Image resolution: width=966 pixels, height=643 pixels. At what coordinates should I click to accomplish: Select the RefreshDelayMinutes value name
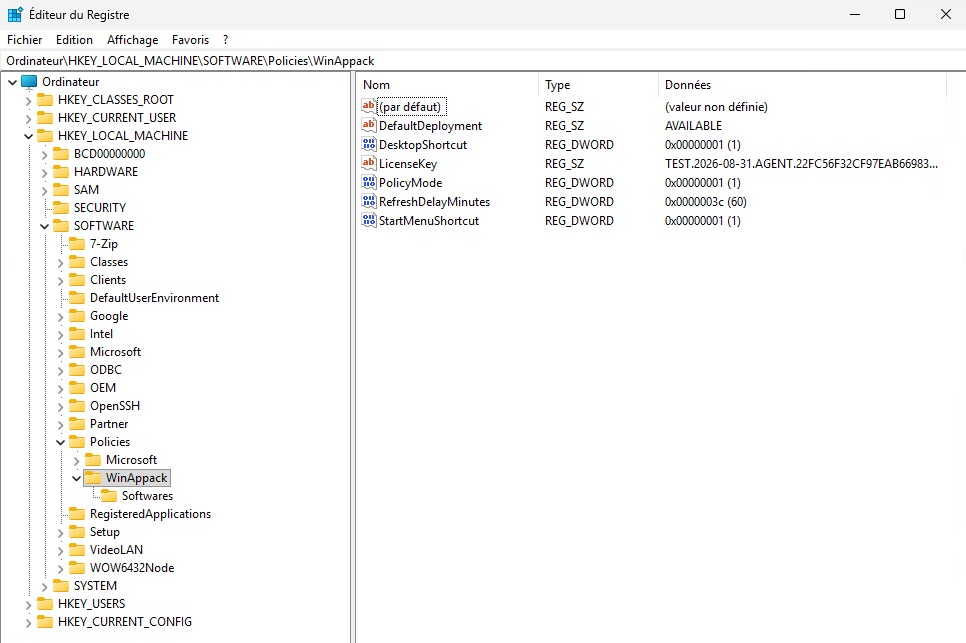(434, 202)
